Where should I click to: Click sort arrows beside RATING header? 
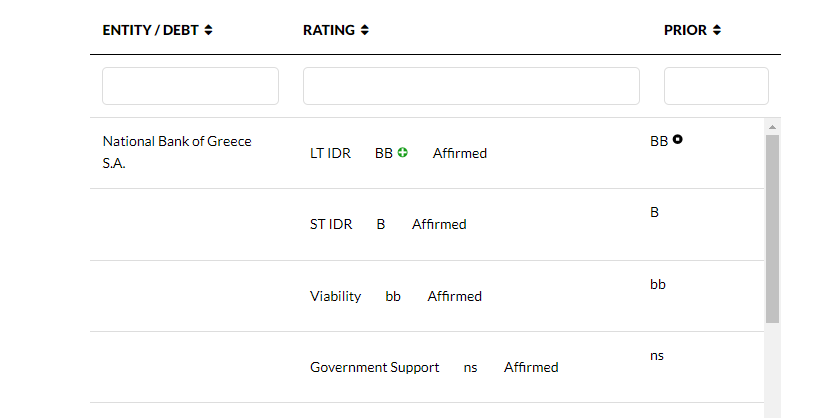click(365, 30)
